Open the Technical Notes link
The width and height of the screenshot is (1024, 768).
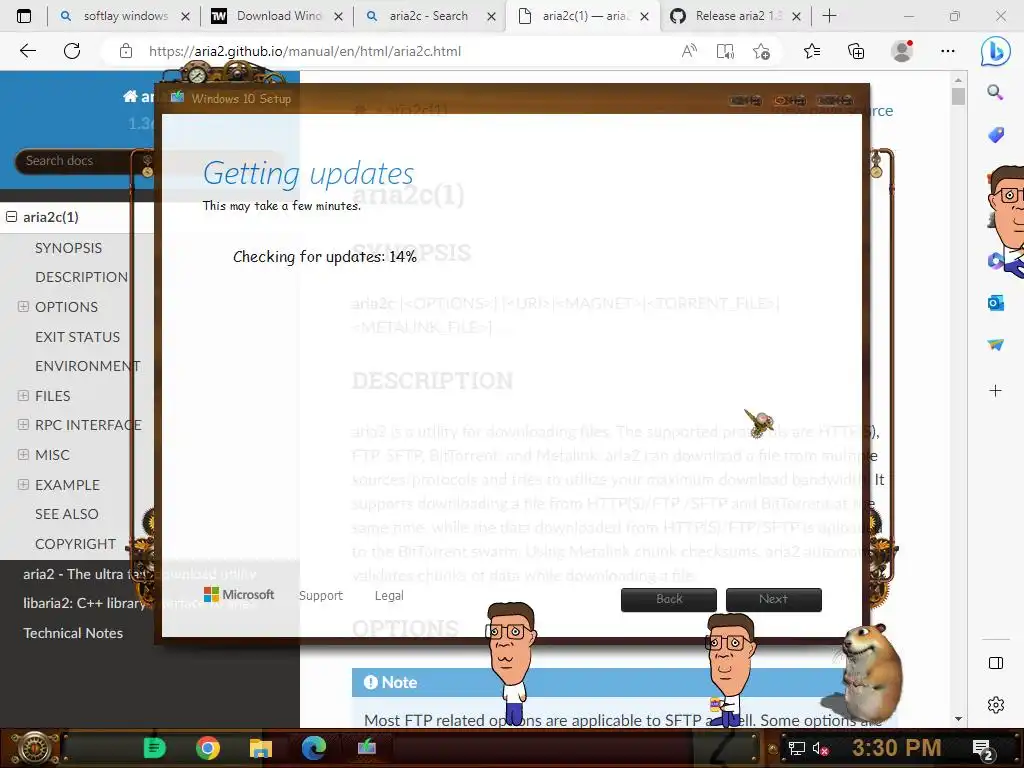[73, 633]
